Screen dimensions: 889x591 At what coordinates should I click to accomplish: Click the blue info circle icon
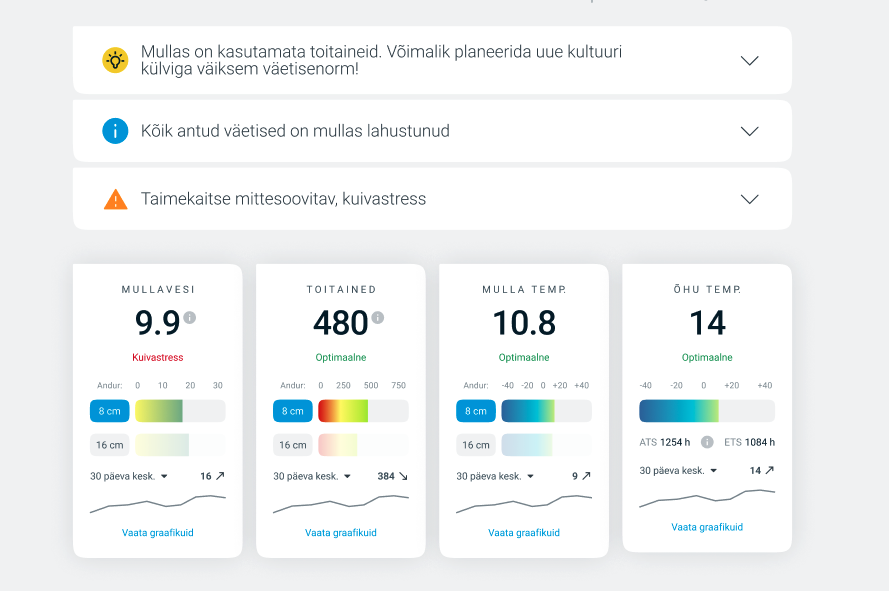pos(115,131)
